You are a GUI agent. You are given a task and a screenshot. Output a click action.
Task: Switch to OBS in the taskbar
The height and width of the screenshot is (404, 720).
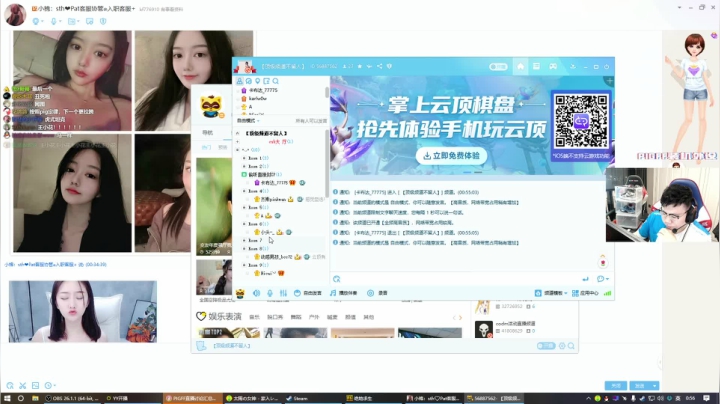(72, 398)
